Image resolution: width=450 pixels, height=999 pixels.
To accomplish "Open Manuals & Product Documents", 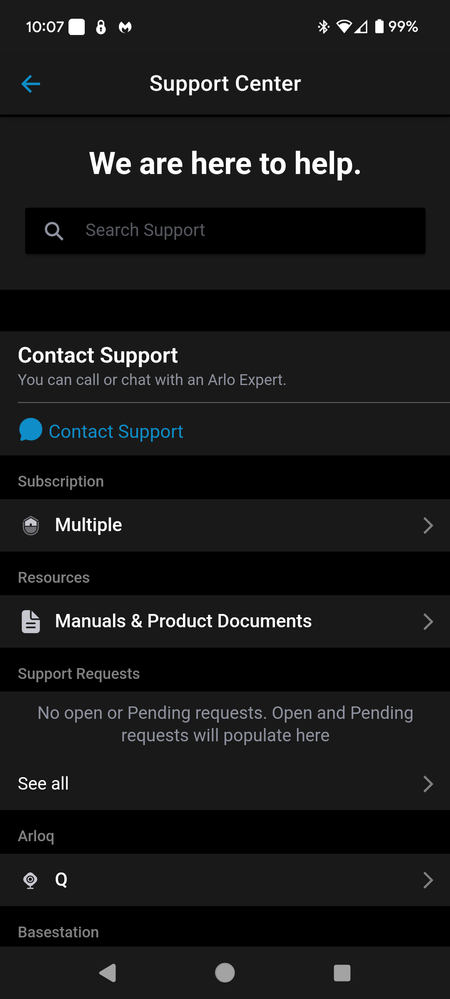I will coord(225,622).
